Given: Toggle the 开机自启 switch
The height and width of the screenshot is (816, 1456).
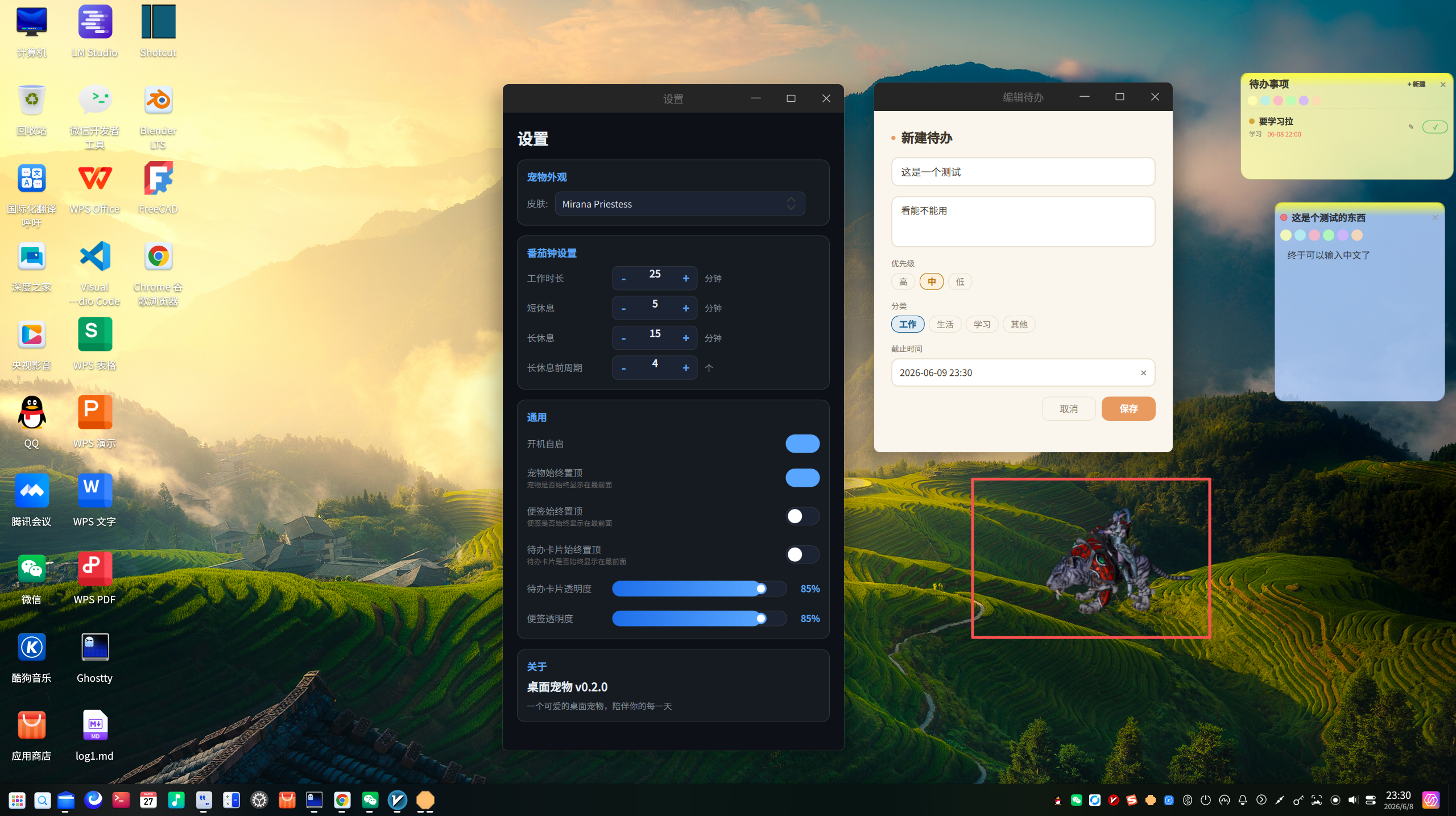Looking at the screenshot, I should (x=803, y=444).
